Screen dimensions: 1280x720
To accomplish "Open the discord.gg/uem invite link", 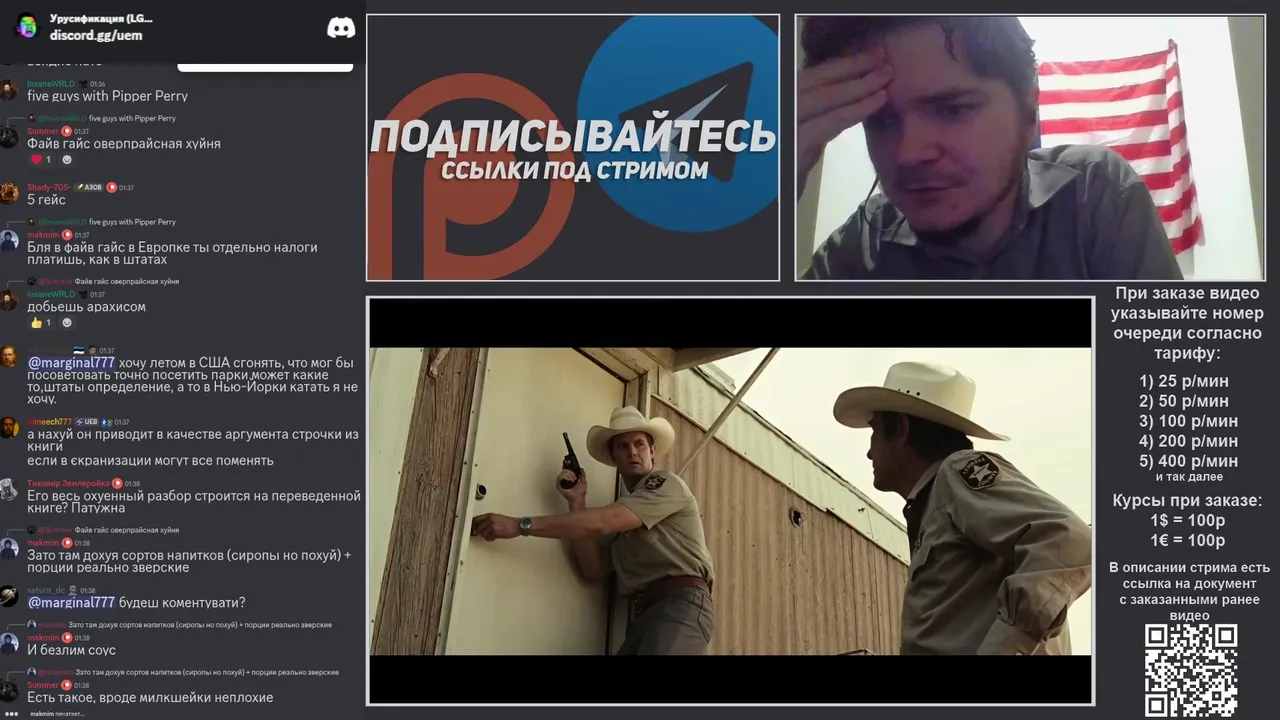I will [96, 35].
